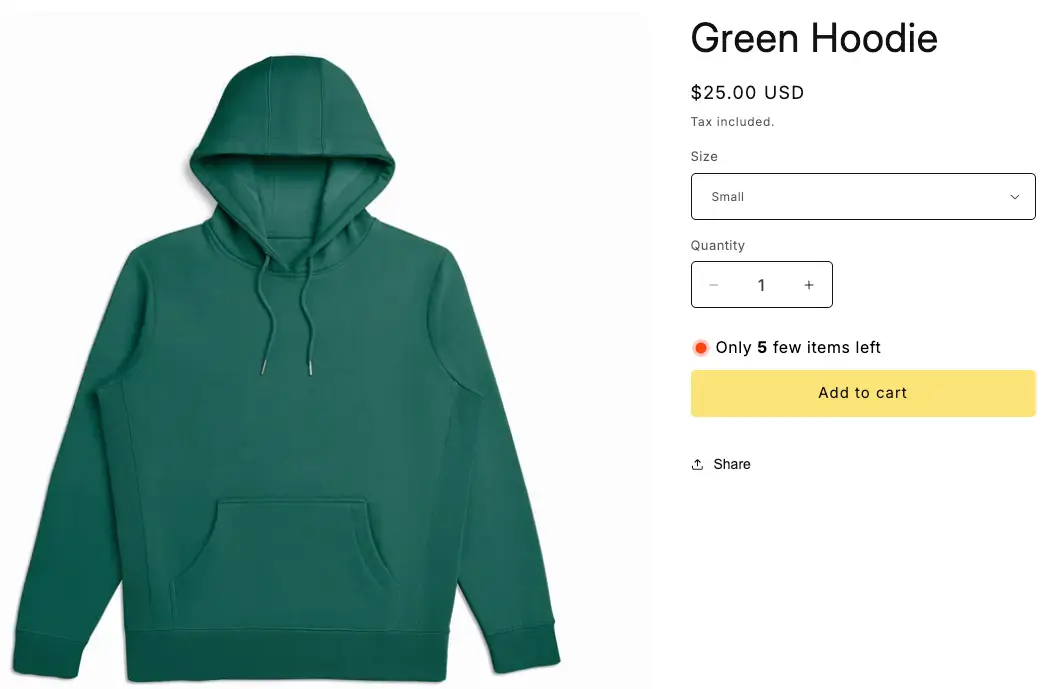Click the Size field label

(704, 156)
